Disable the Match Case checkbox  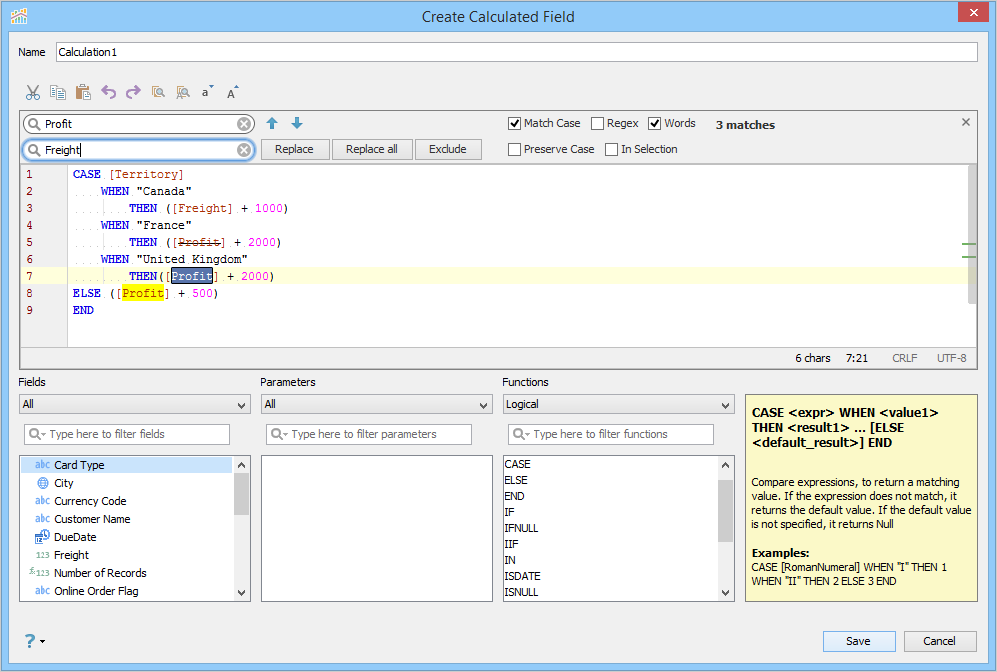[x=514, y=123]
